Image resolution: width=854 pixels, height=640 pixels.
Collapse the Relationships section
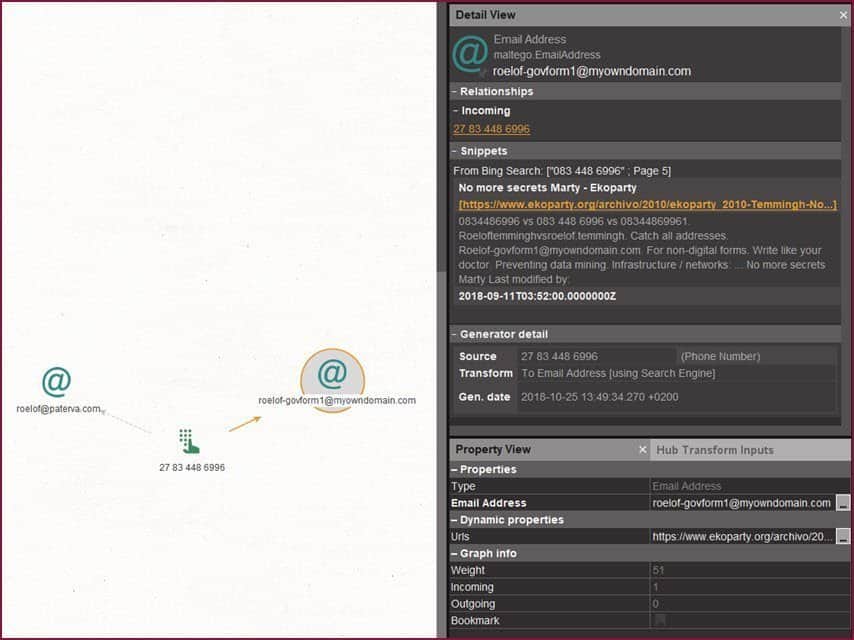454,92
